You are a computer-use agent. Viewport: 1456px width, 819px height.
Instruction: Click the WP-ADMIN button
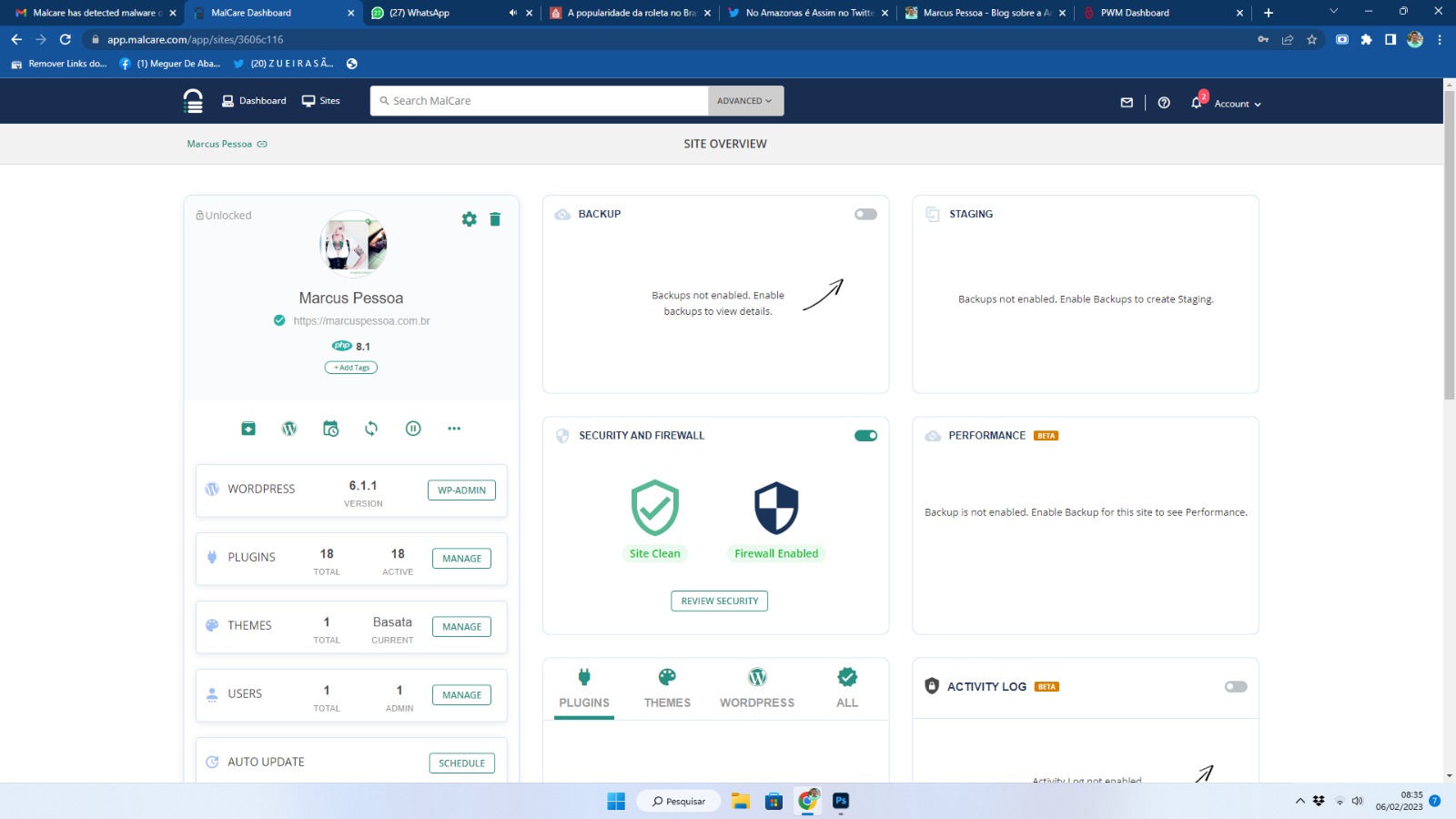coord(461,490)
